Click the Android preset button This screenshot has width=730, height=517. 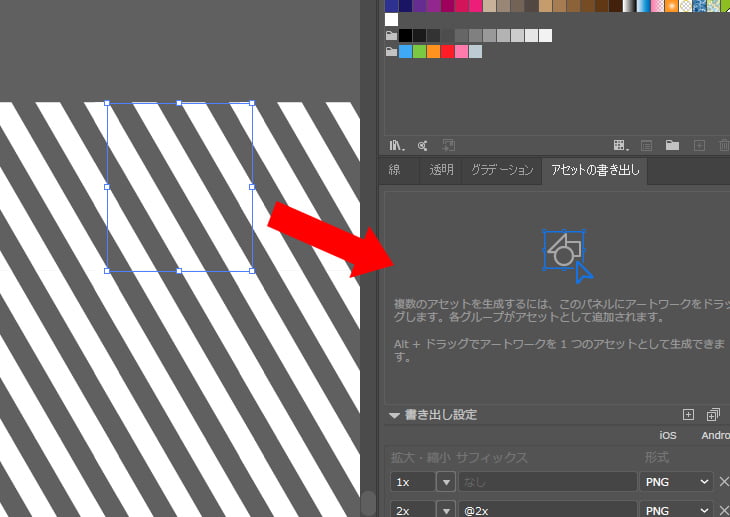click(x=715, y=436)
